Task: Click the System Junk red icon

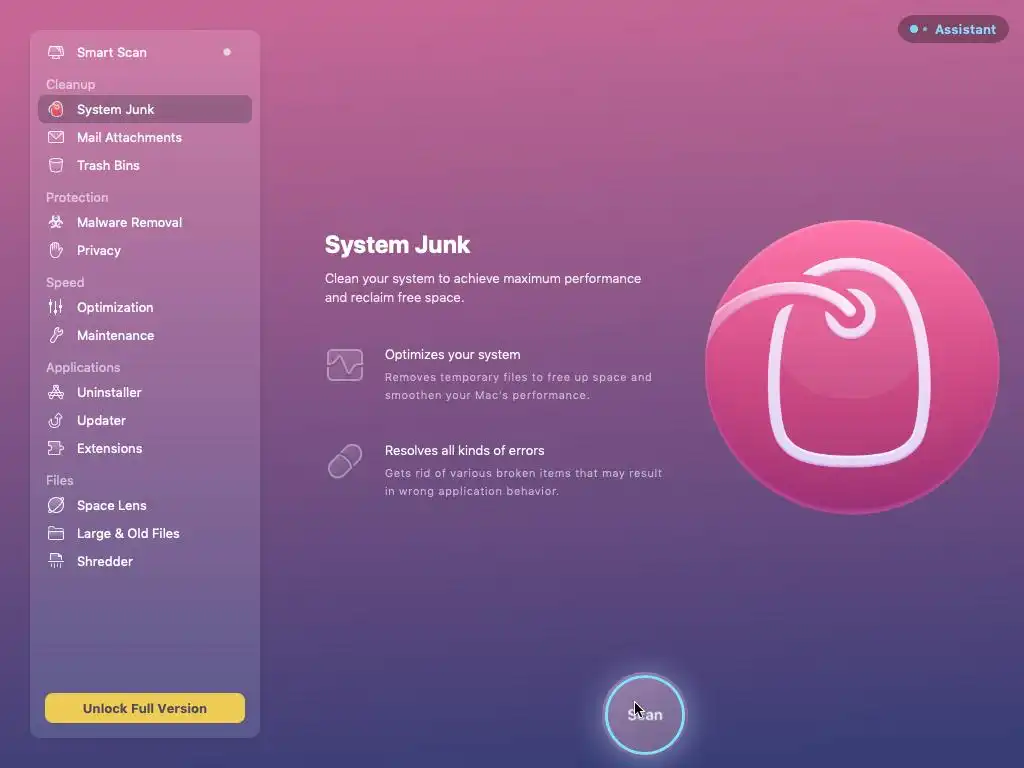Action: click(x=56, y=109)
